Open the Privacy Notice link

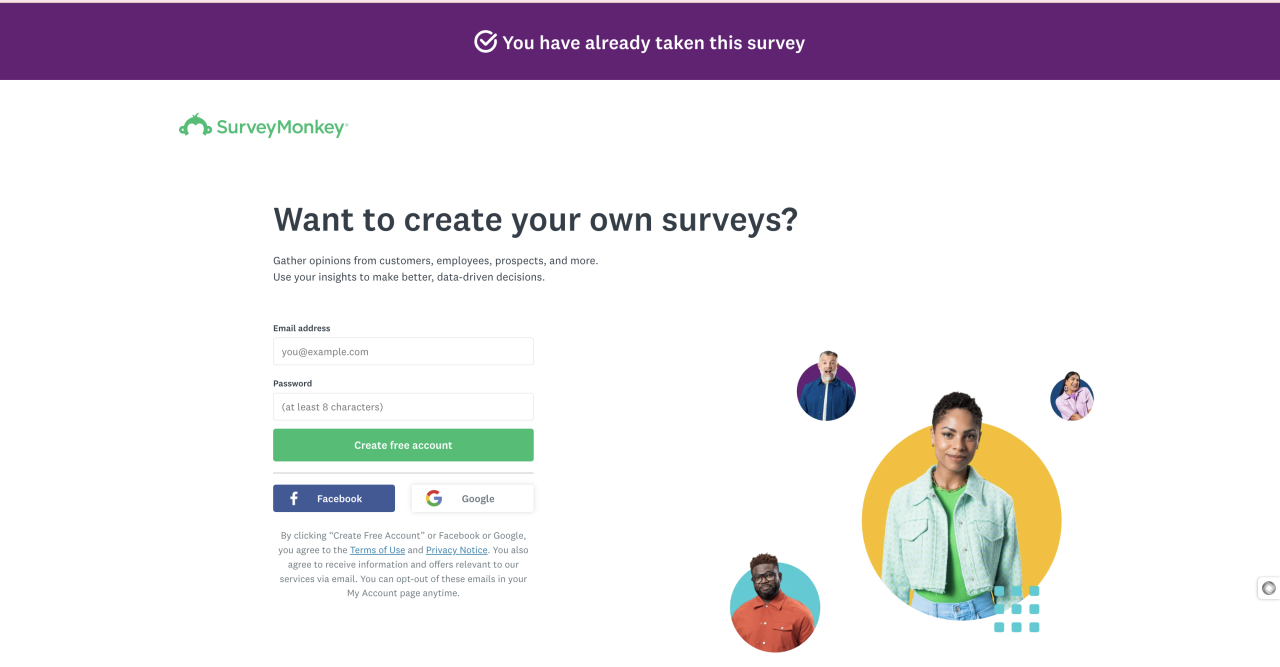tap(457, 550)
